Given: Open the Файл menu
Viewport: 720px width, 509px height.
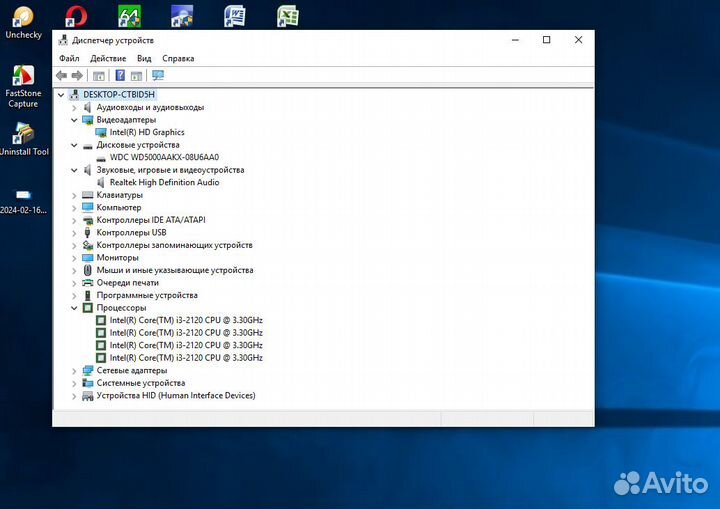Looking at the screenshot, I should click(69, 58).
